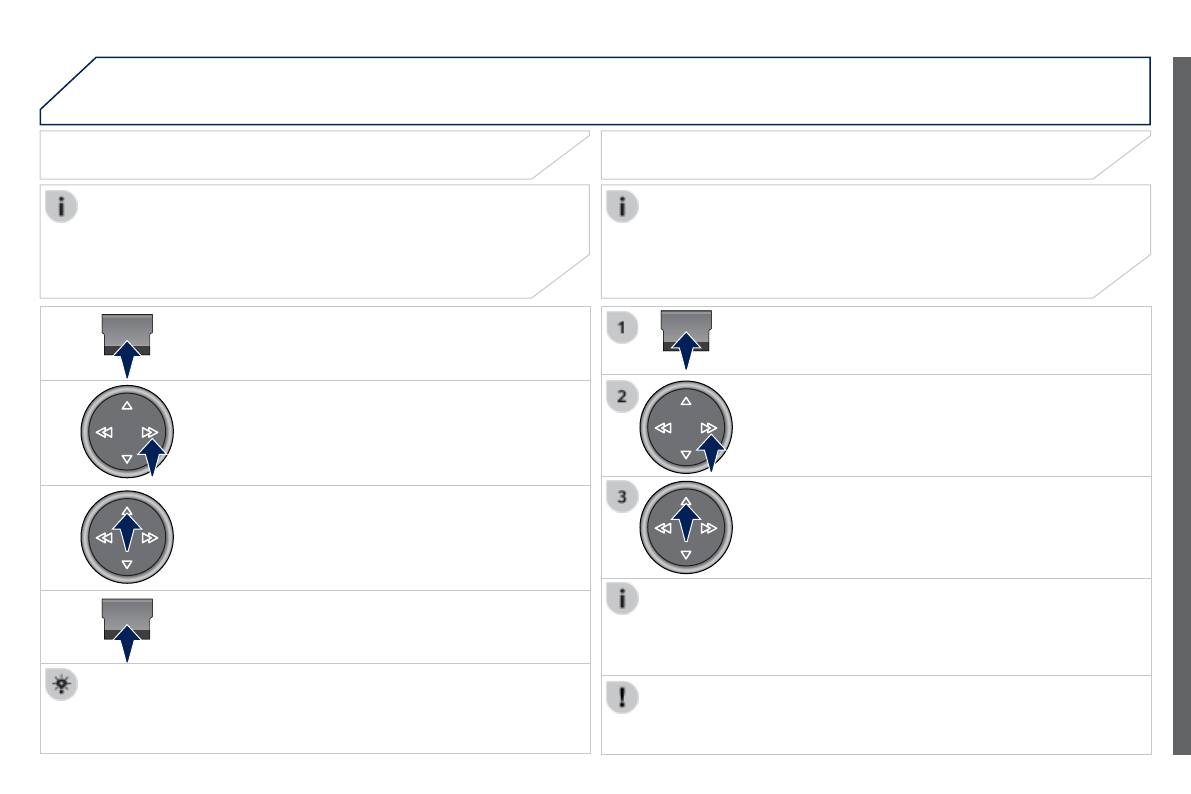This screenshot has height=794, width=1191.
Task: Click the info icon in the left column's top panel
Action: click(61, 207)
